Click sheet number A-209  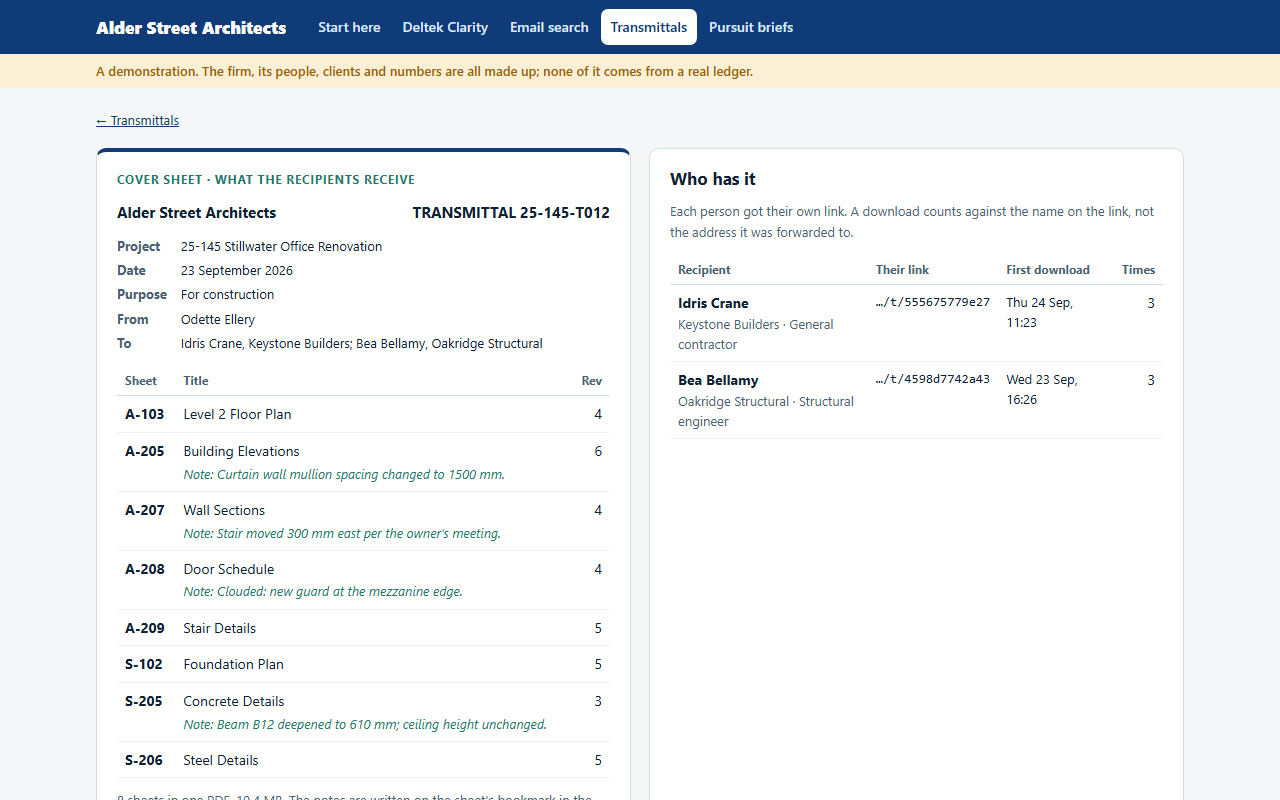145,628
